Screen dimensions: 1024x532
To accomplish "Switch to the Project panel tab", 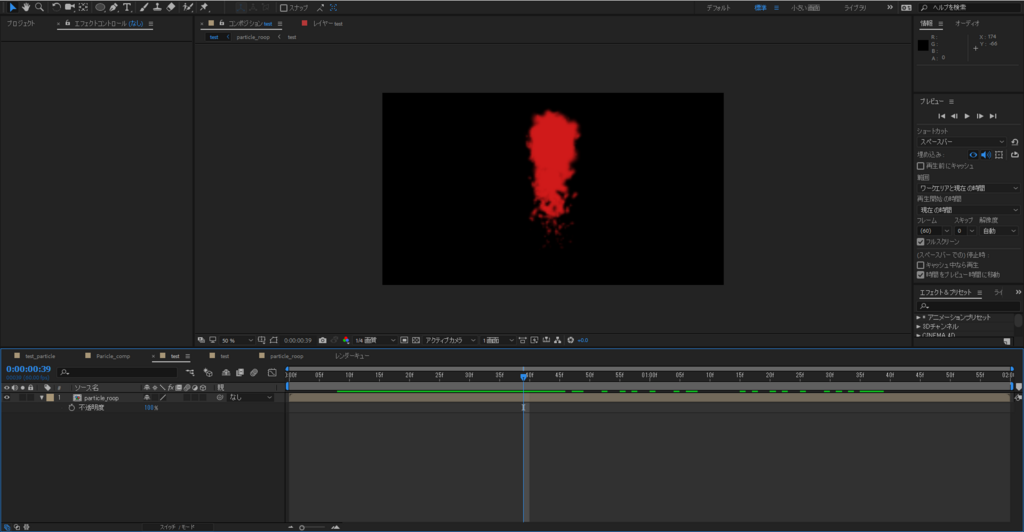I will point(21,23).
